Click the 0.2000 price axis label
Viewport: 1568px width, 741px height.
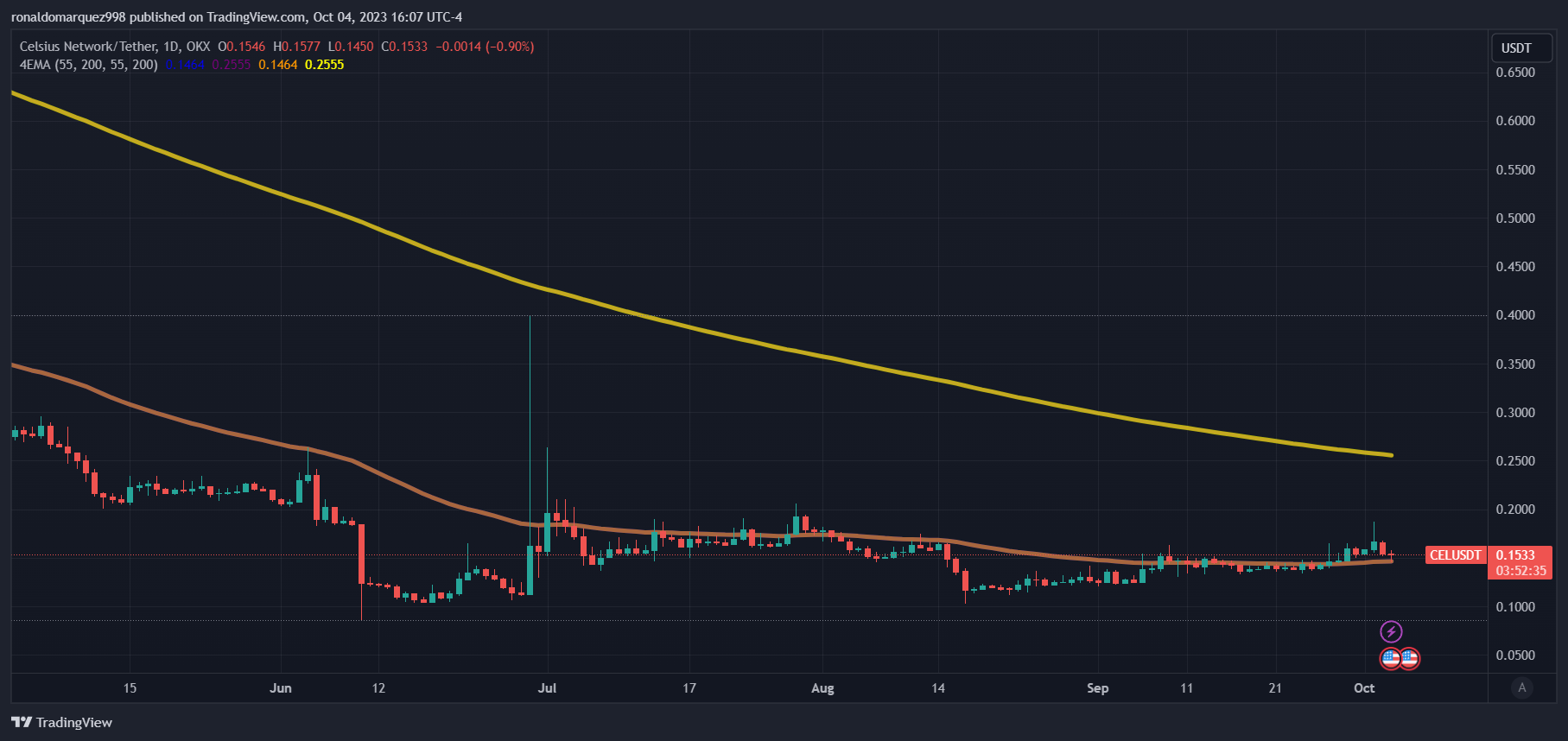click(x=1516, y=510)
